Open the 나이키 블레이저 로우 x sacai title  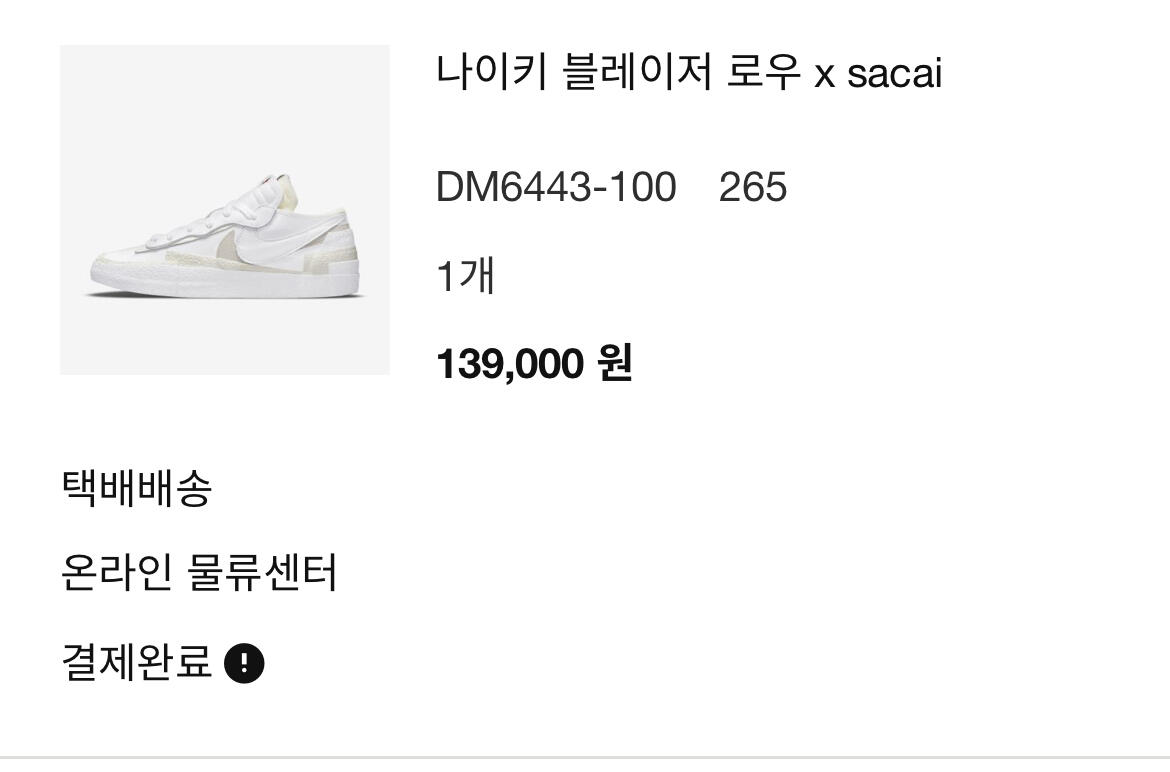(689, 72)
